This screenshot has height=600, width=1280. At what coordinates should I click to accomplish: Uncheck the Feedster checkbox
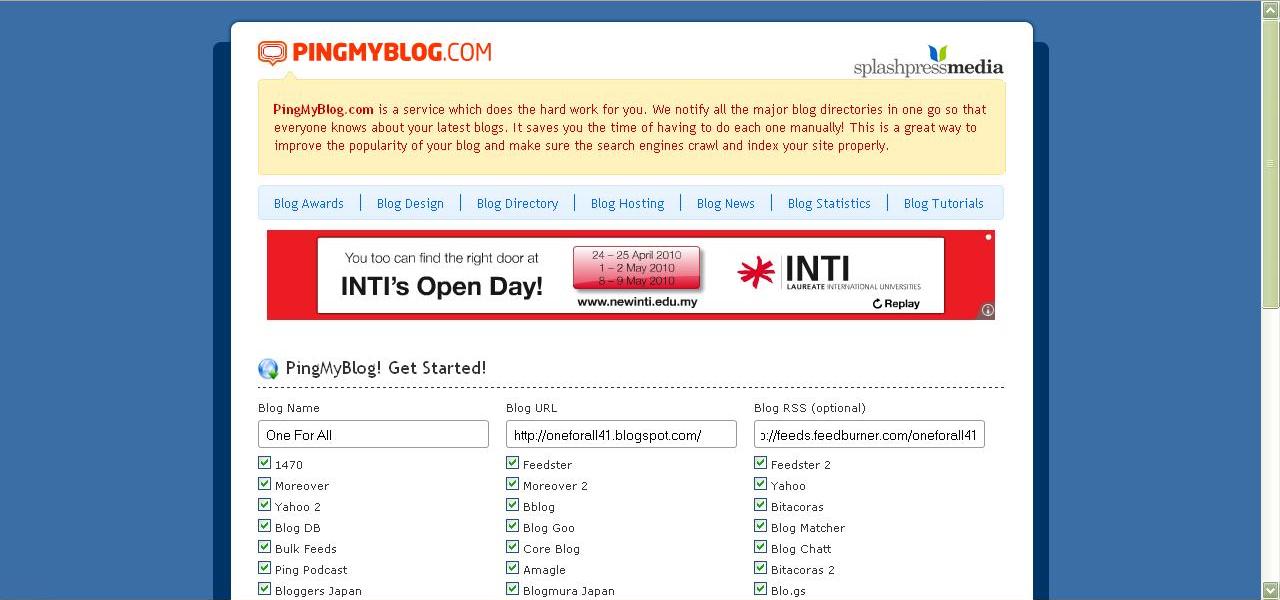pos(512,463)
